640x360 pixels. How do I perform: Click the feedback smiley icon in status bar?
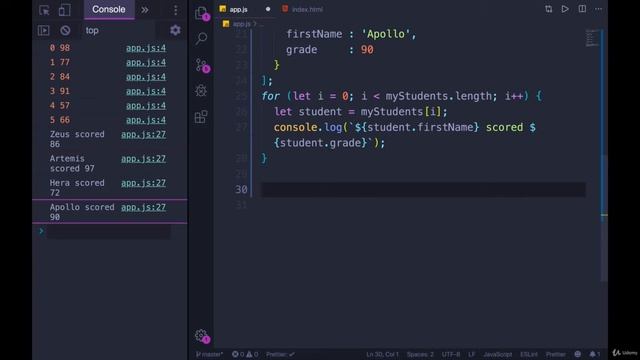coord(578,354)
